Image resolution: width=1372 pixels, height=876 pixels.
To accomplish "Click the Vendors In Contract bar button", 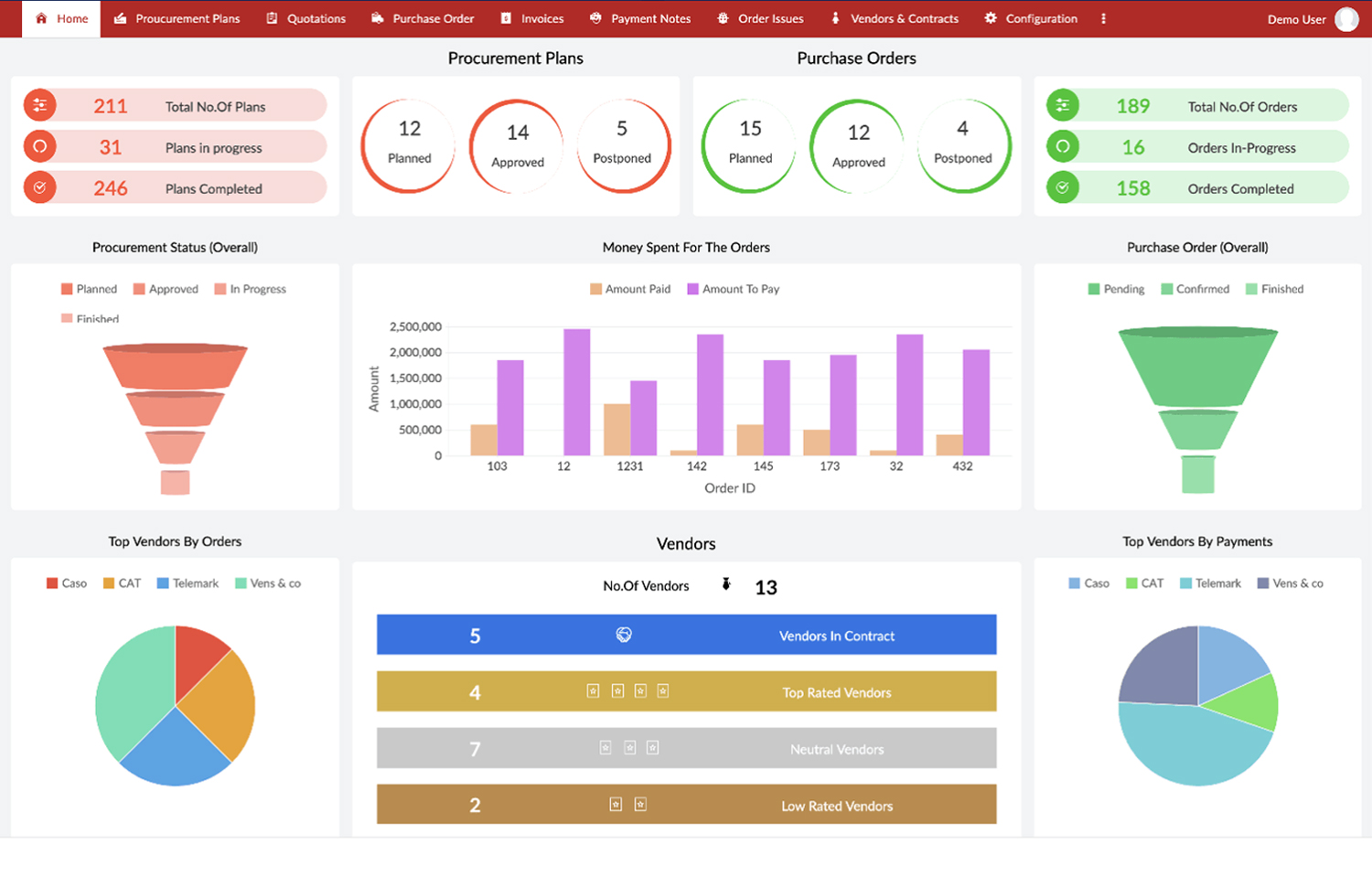I will click(x=686, y=635).
